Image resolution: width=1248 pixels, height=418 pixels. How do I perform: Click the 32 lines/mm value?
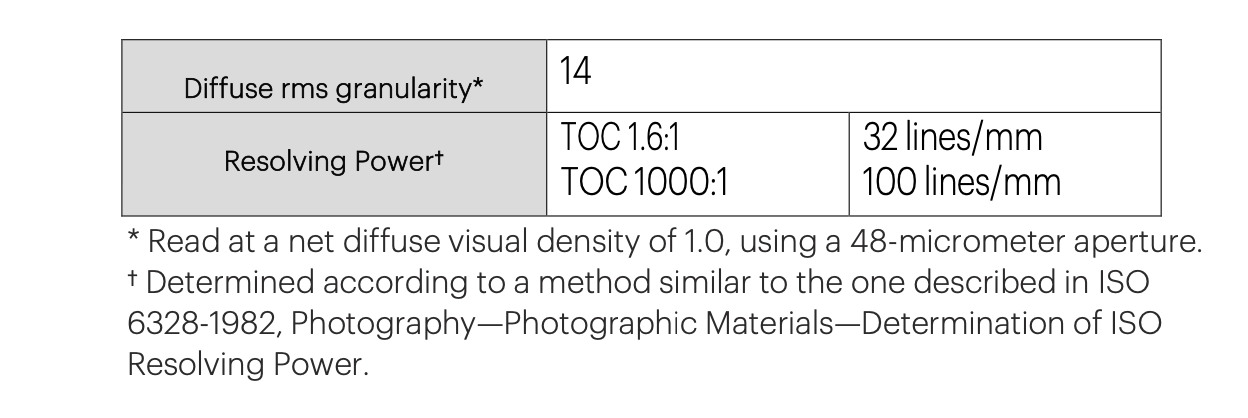click(x=952, y=138)
